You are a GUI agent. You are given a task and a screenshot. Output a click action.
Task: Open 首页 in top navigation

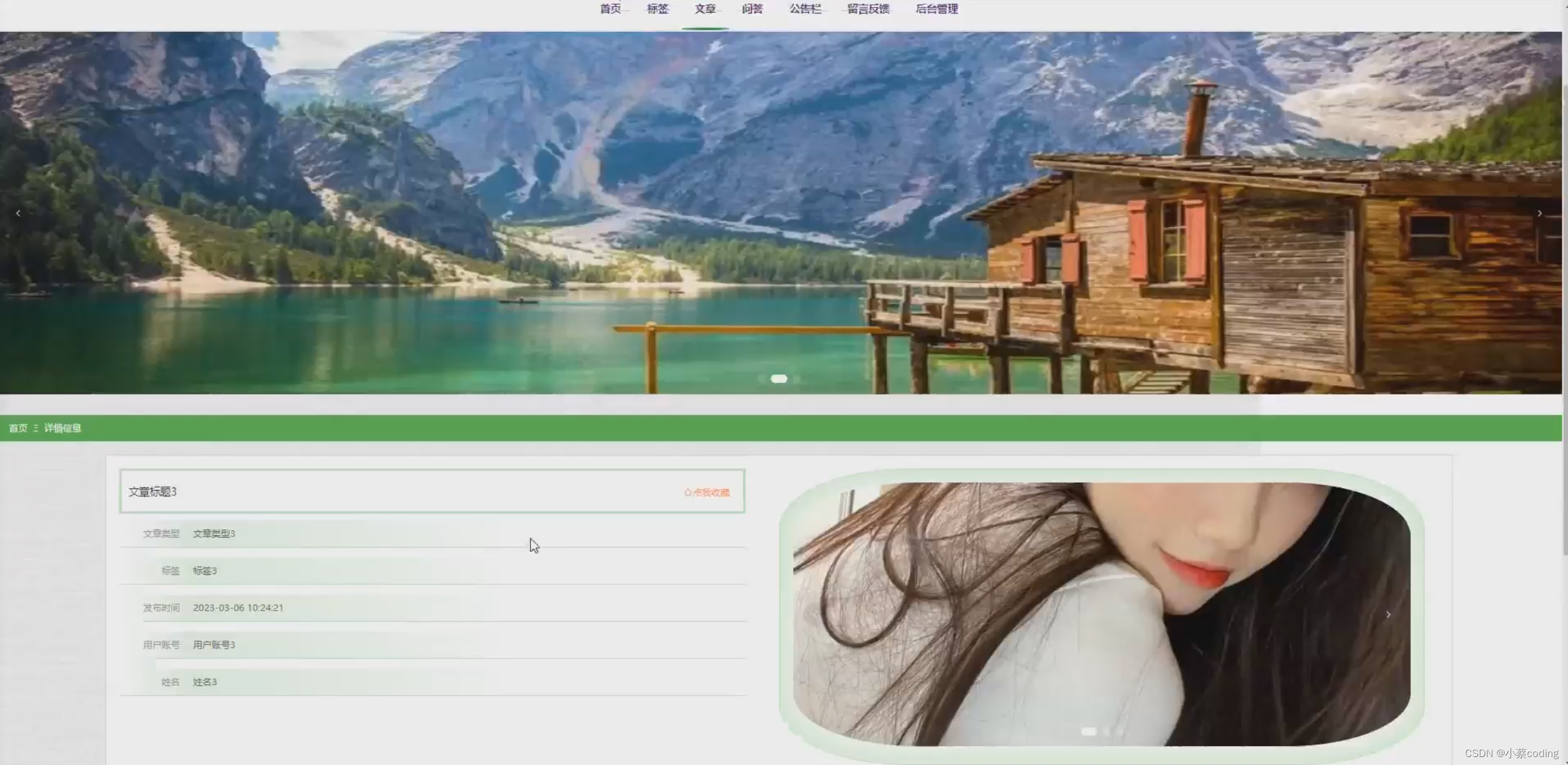[610, 9]
